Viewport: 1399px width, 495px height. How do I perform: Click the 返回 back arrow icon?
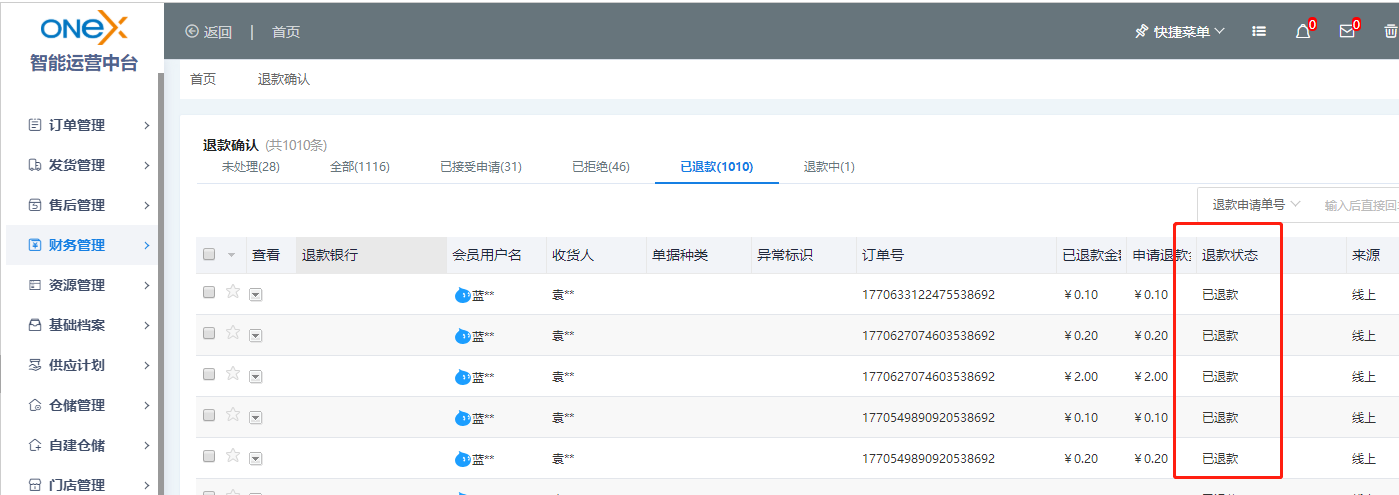[192, 32]
